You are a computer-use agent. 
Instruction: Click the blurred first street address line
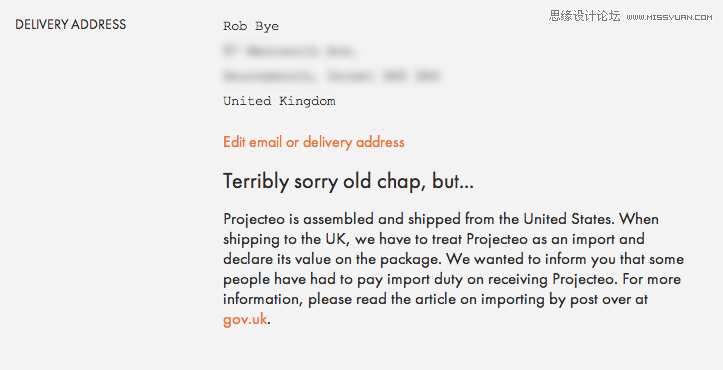tap(289, 51)
